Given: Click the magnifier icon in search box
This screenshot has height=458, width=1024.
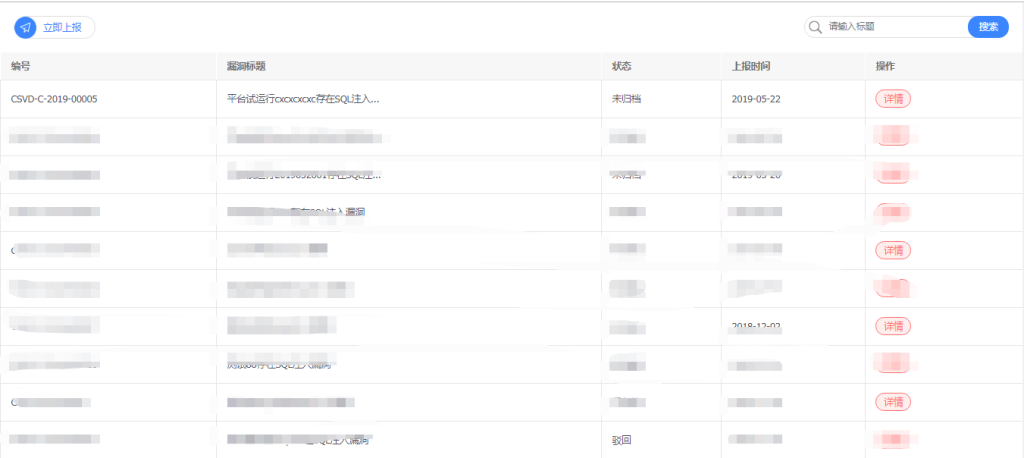Looking at the screenshot, I should (815, 27).
